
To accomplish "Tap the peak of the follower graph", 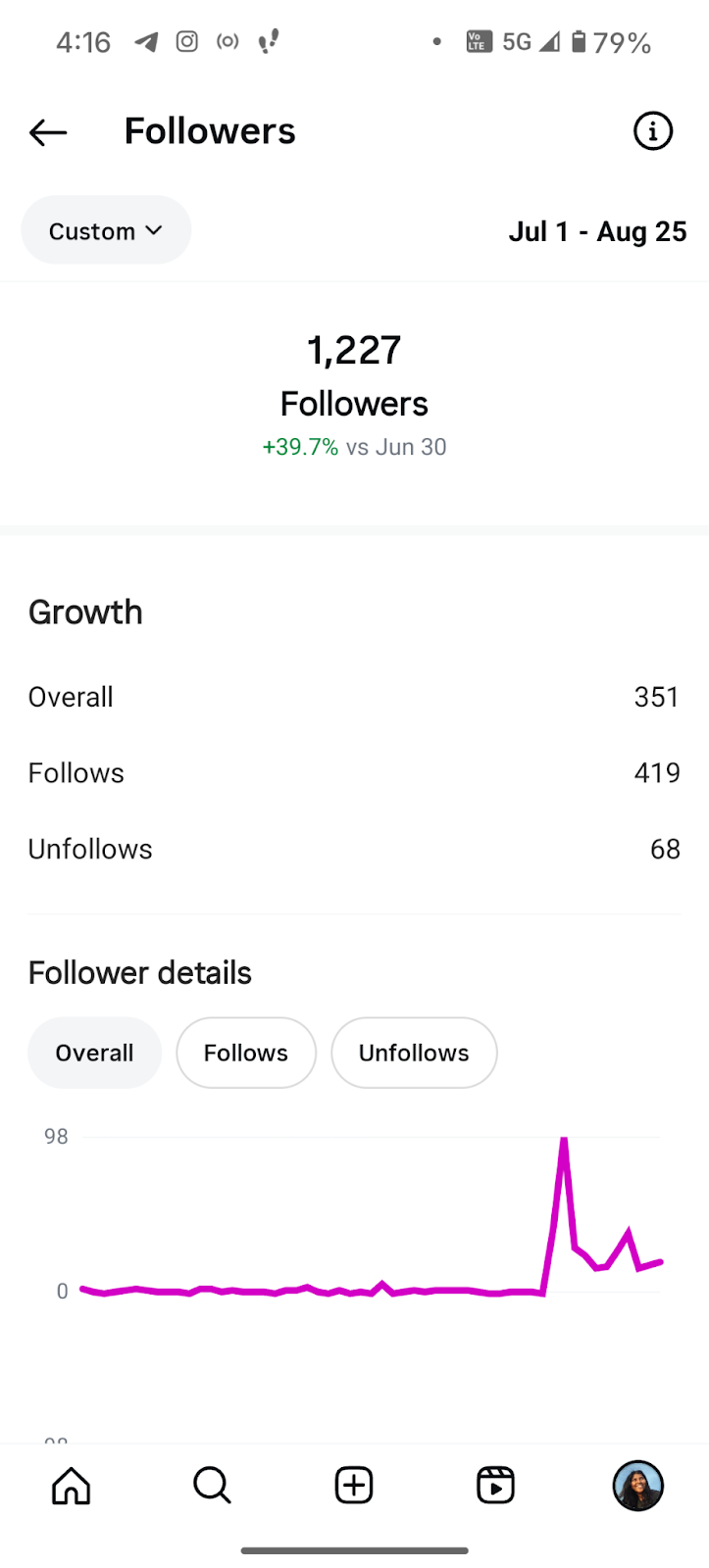I will coord(564,1140).
